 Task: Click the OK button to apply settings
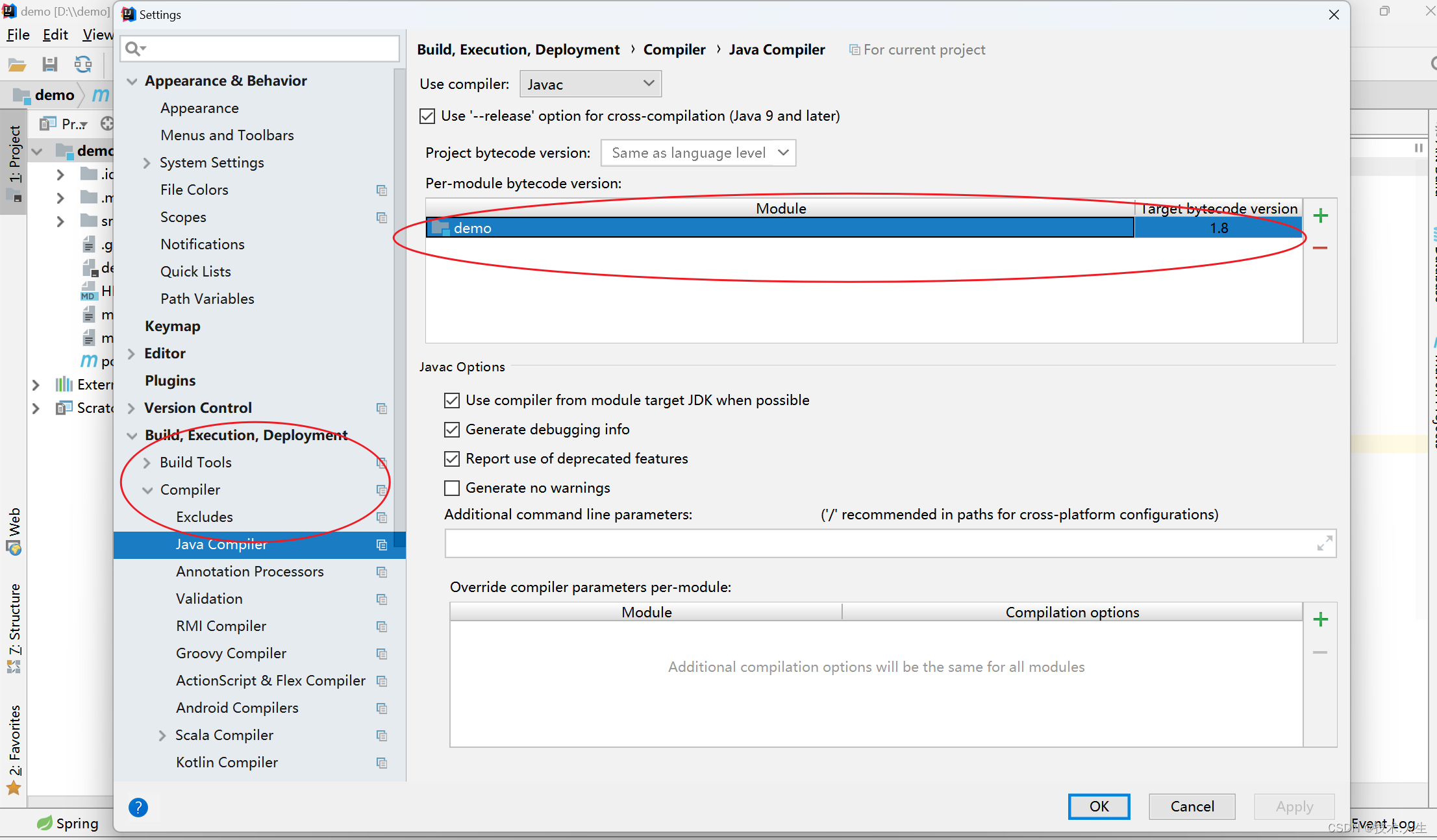click(x=1100, y=806)
